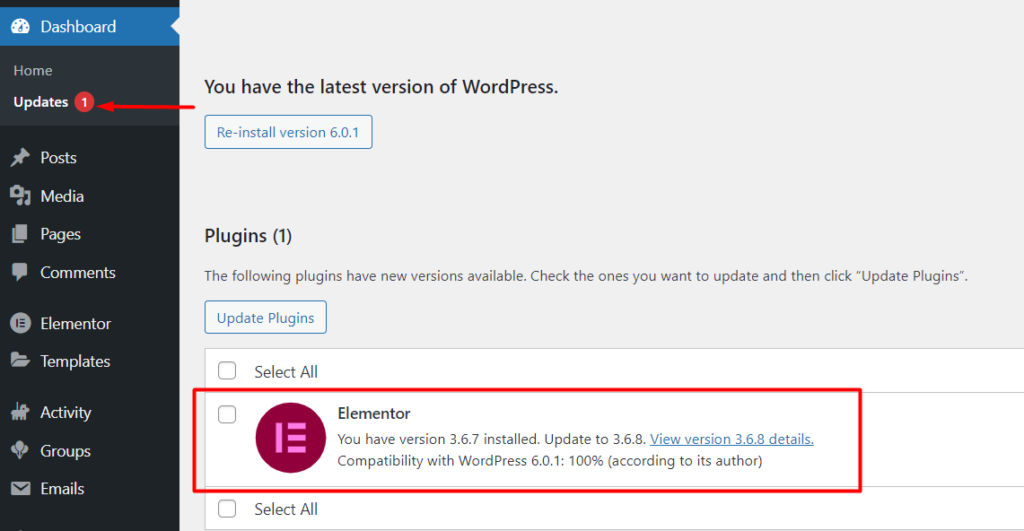Click Re-install version 6.0.1 button
The height and width of the screenshot is (531, 1024).
coord(288,132)
